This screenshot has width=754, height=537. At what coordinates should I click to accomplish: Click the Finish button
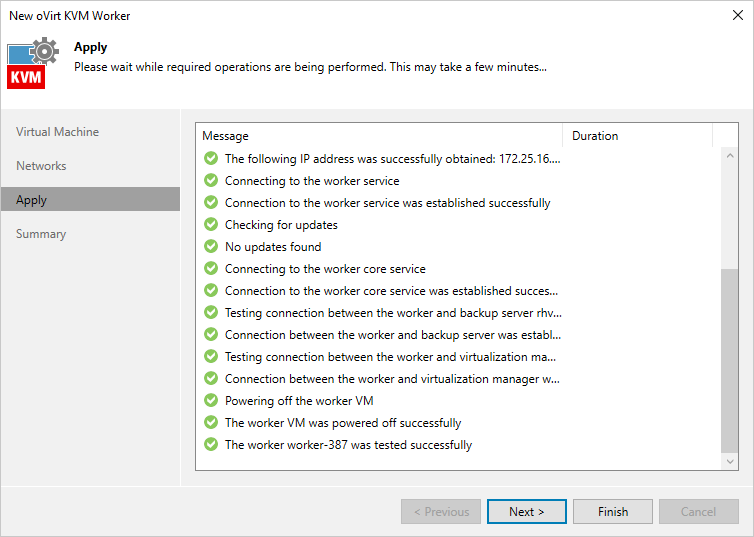tap(613, 512)
